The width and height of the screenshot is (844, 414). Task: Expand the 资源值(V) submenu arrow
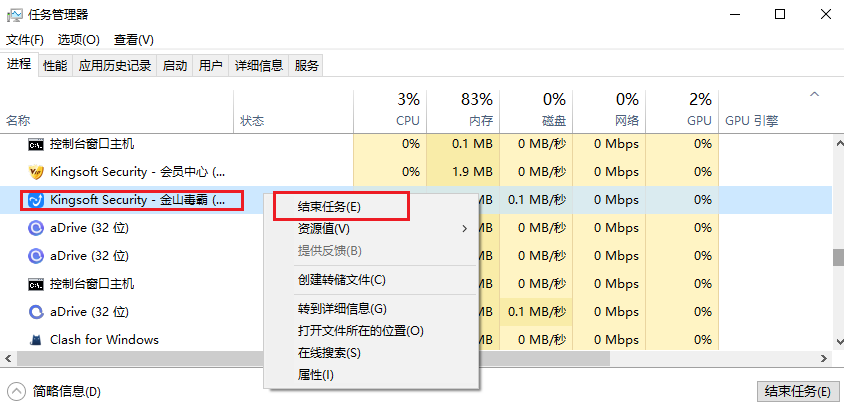point(465,229)
